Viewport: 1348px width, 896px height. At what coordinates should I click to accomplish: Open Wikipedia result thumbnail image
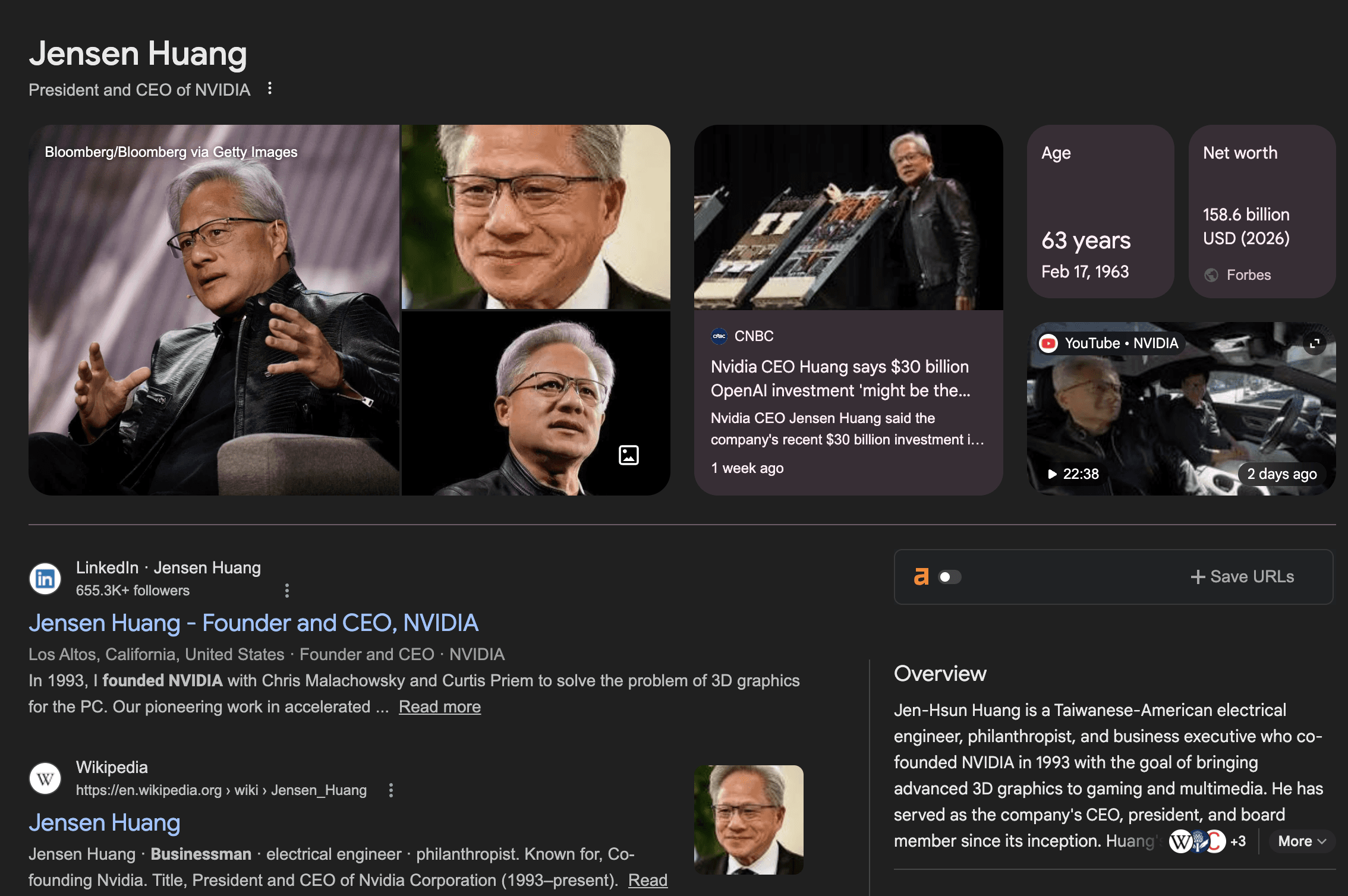point(748,819)
